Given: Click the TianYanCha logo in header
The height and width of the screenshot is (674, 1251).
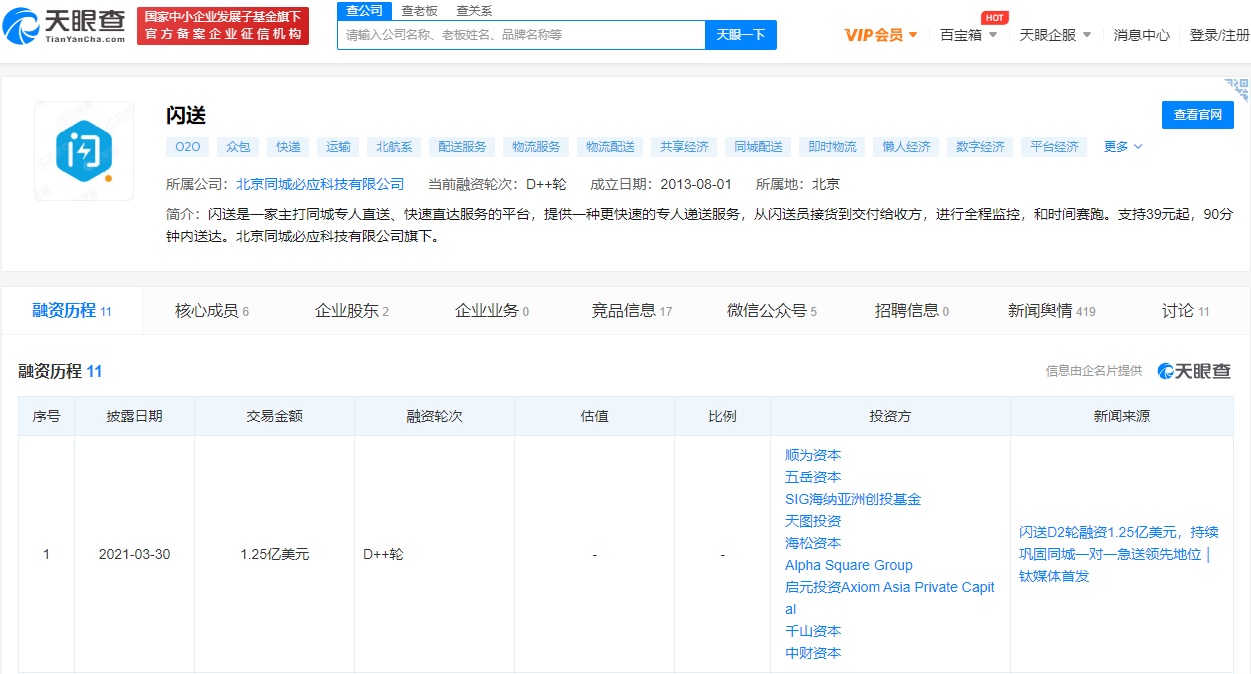Looking at the screenshot, I should (67, 26).
